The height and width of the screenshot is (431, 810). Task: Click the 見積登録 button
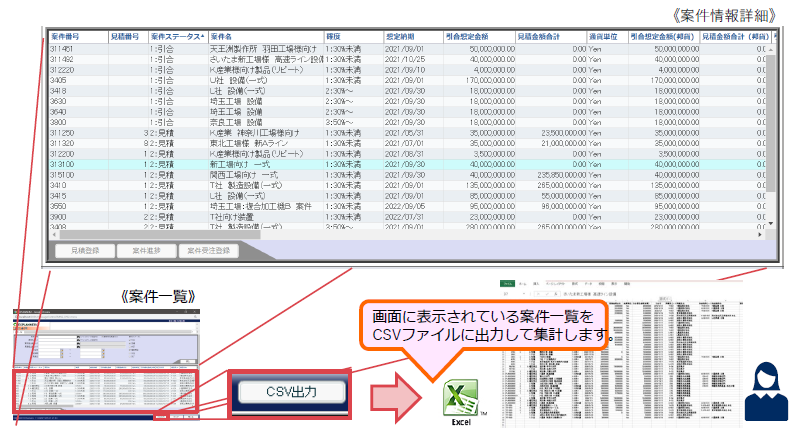coord(85,251)
